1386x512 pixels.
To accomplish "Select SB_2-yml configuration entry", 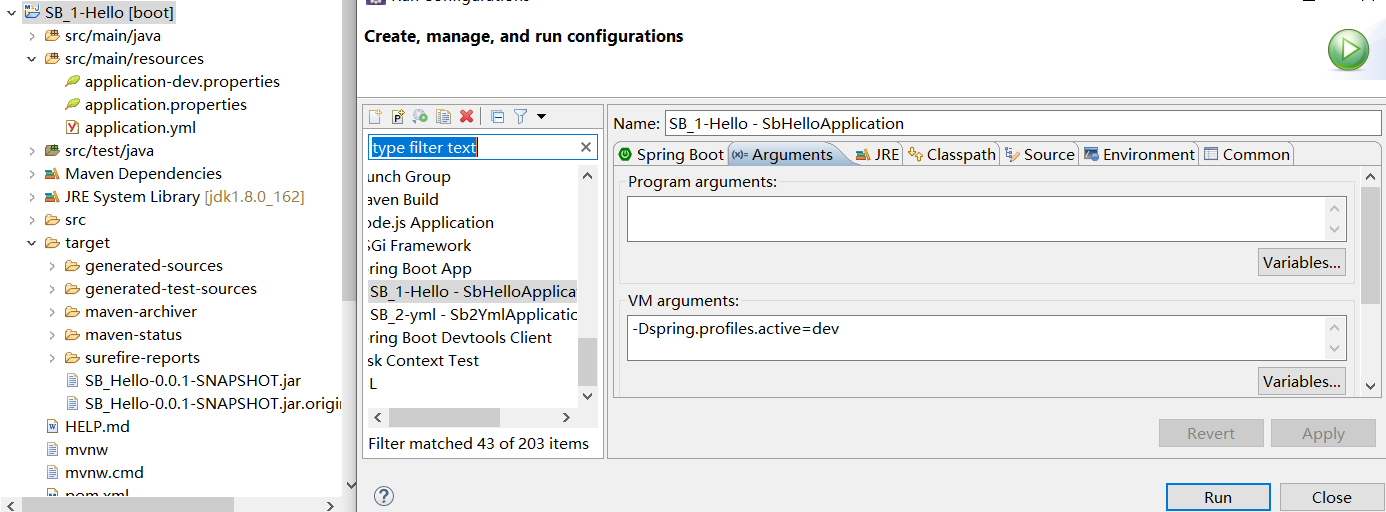I will [x=472, y=314].
